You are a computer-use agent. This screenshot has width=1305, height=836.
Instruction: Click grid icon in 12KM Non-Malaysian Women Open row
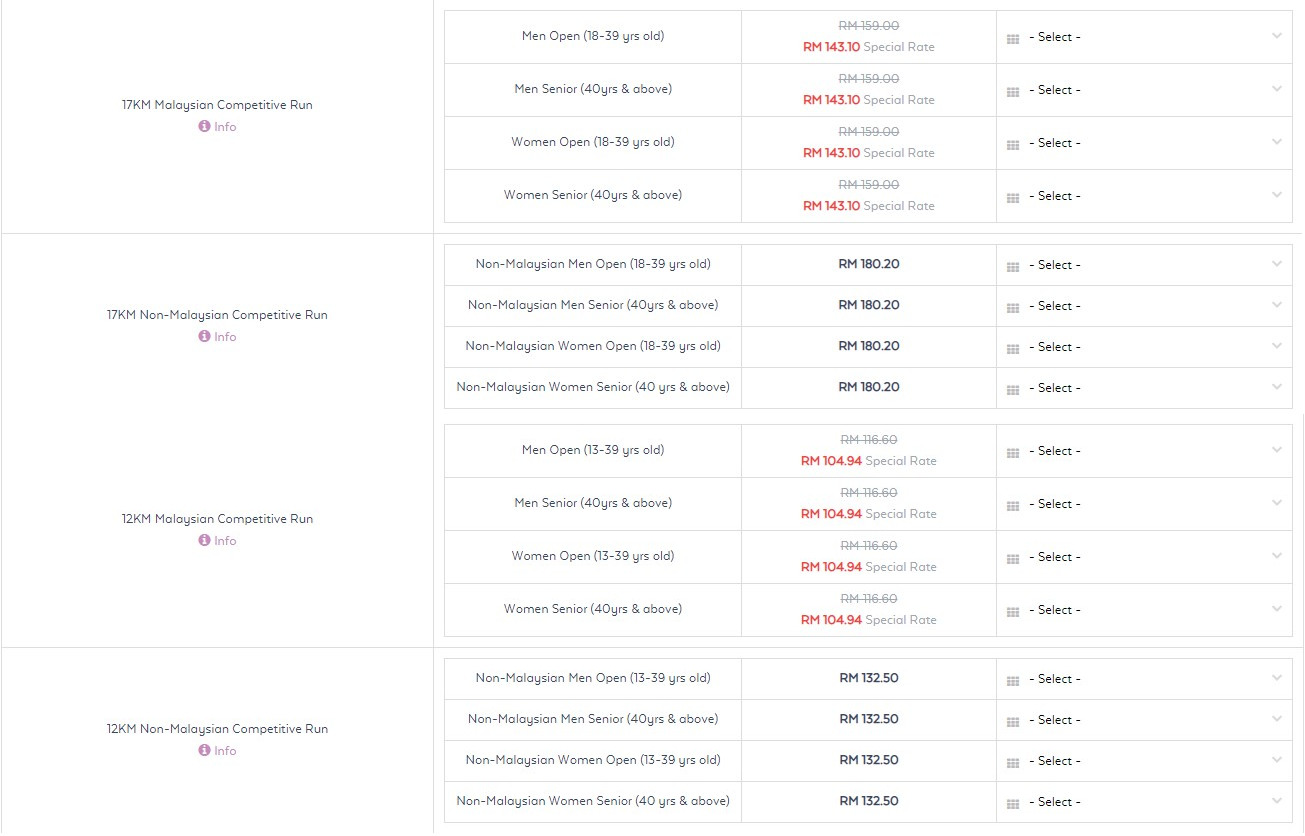pos(1013,762)
